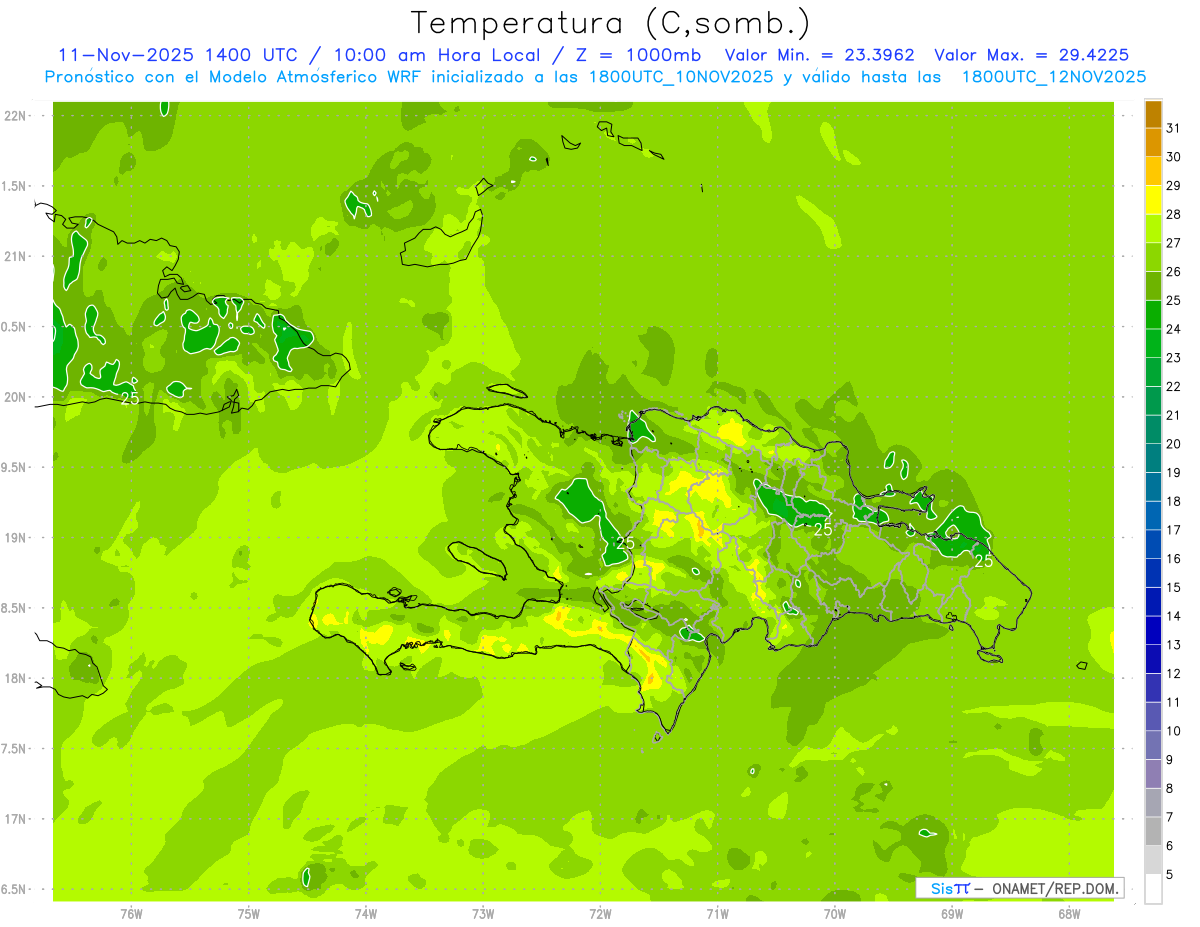Select the gray legend band between 6 and 7

(1153, 832)
